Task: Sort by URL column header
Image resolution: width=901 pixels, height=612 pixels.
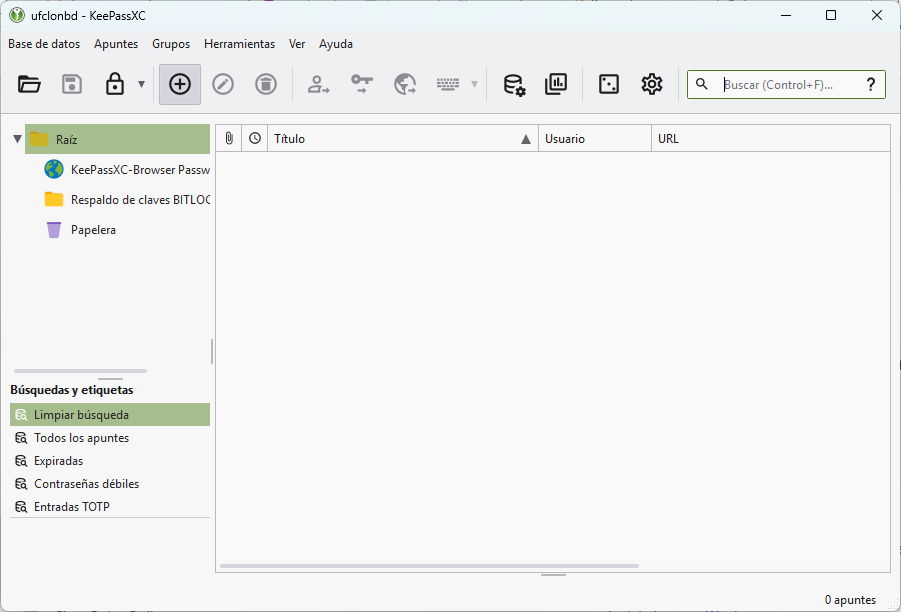Action: [771, 138]
